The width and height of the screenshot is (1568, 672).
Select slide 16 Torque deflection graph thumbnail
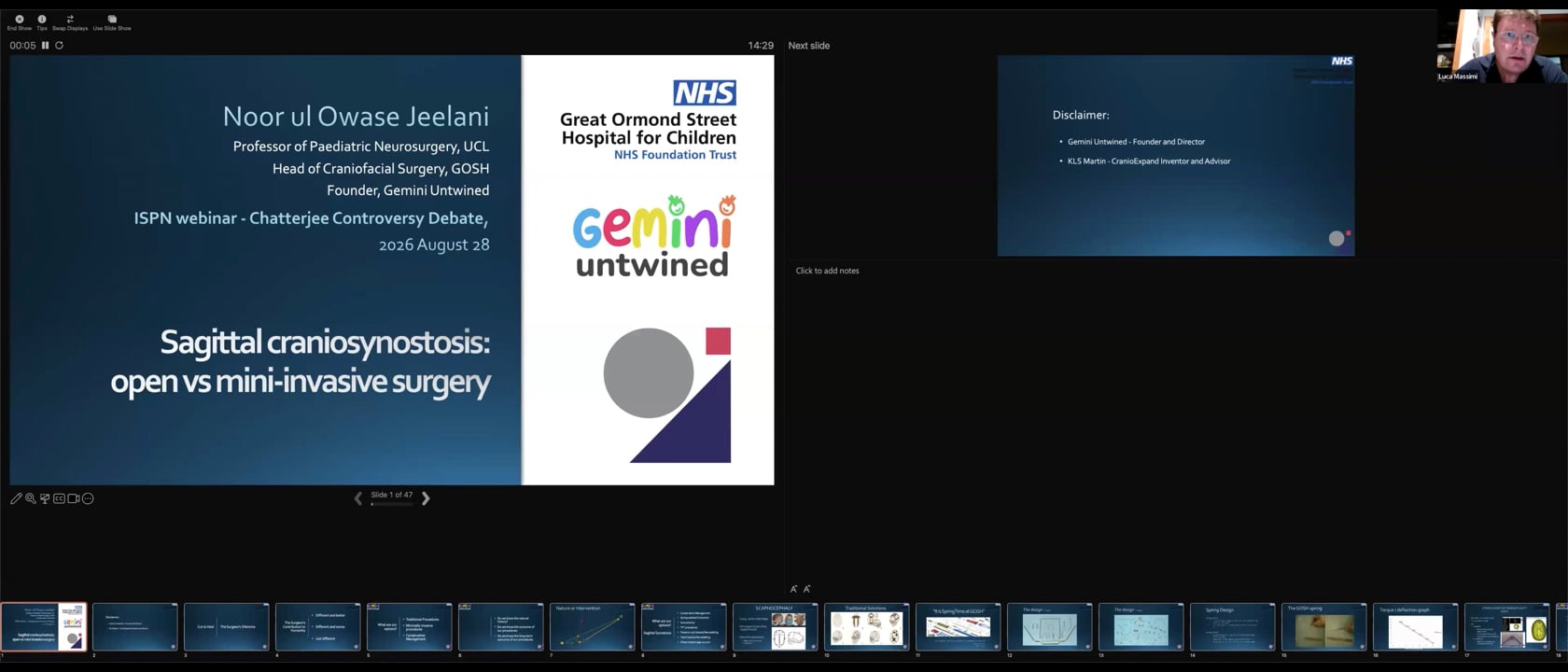click(x=1416, y=627)
